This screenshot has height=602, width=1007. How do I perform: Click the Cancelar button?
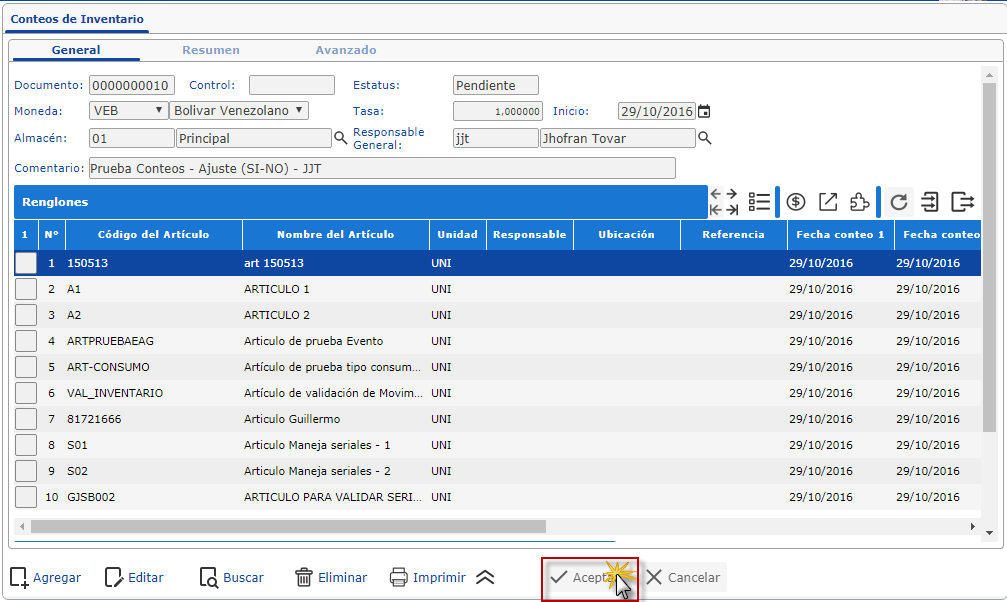click(x=683, y=577)
